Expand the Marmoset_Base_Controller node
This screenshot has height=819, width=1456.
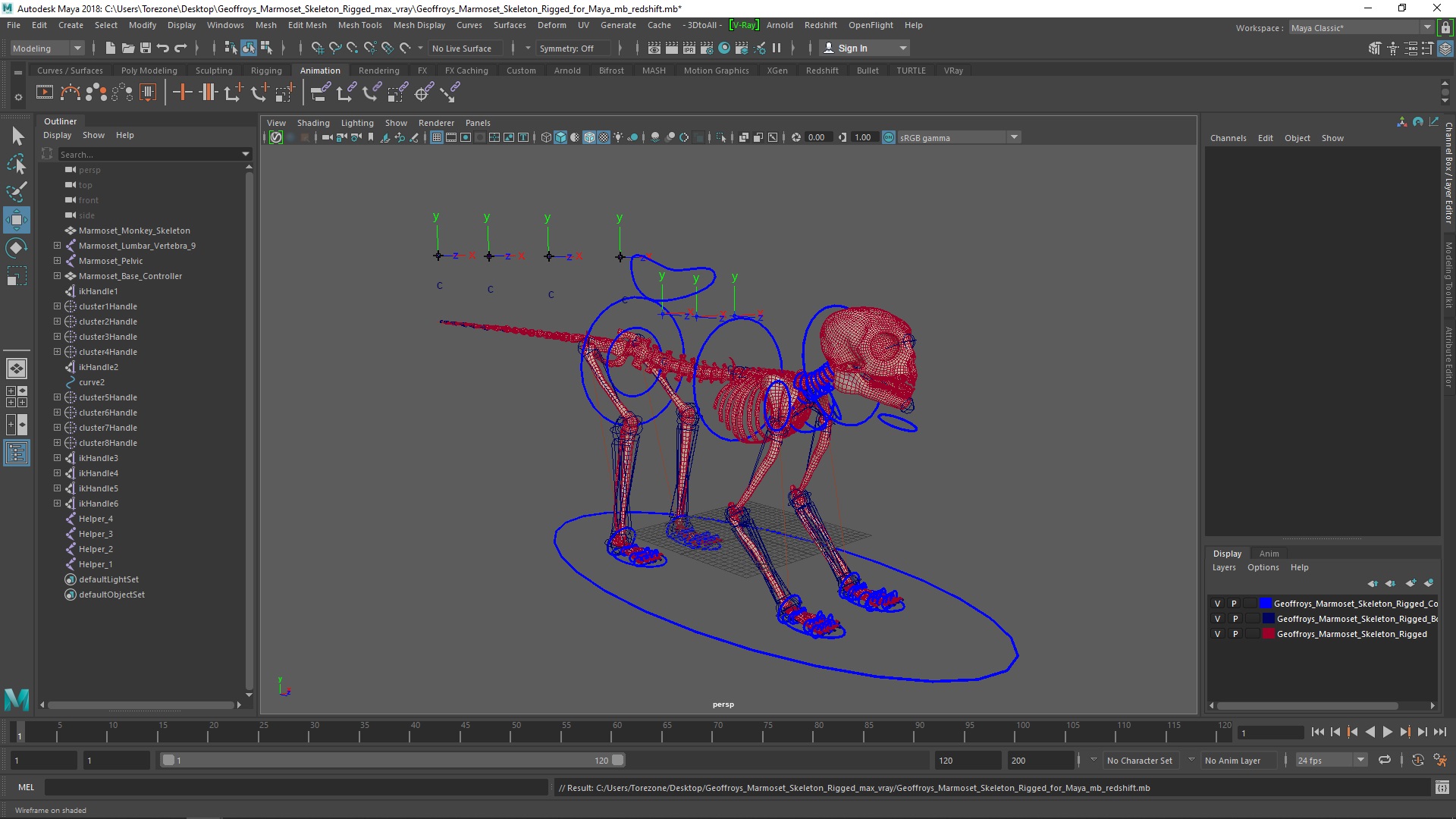[x=57, y=276]
